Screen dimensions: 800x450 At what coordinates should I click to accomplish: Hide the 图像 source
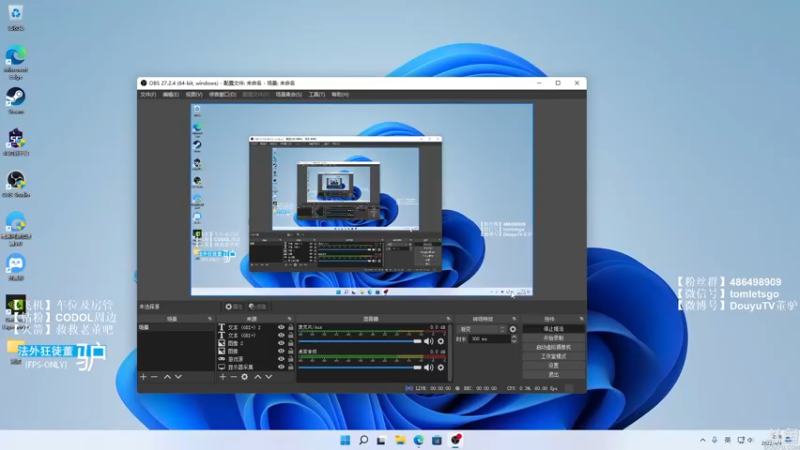(x=281, y=351)
